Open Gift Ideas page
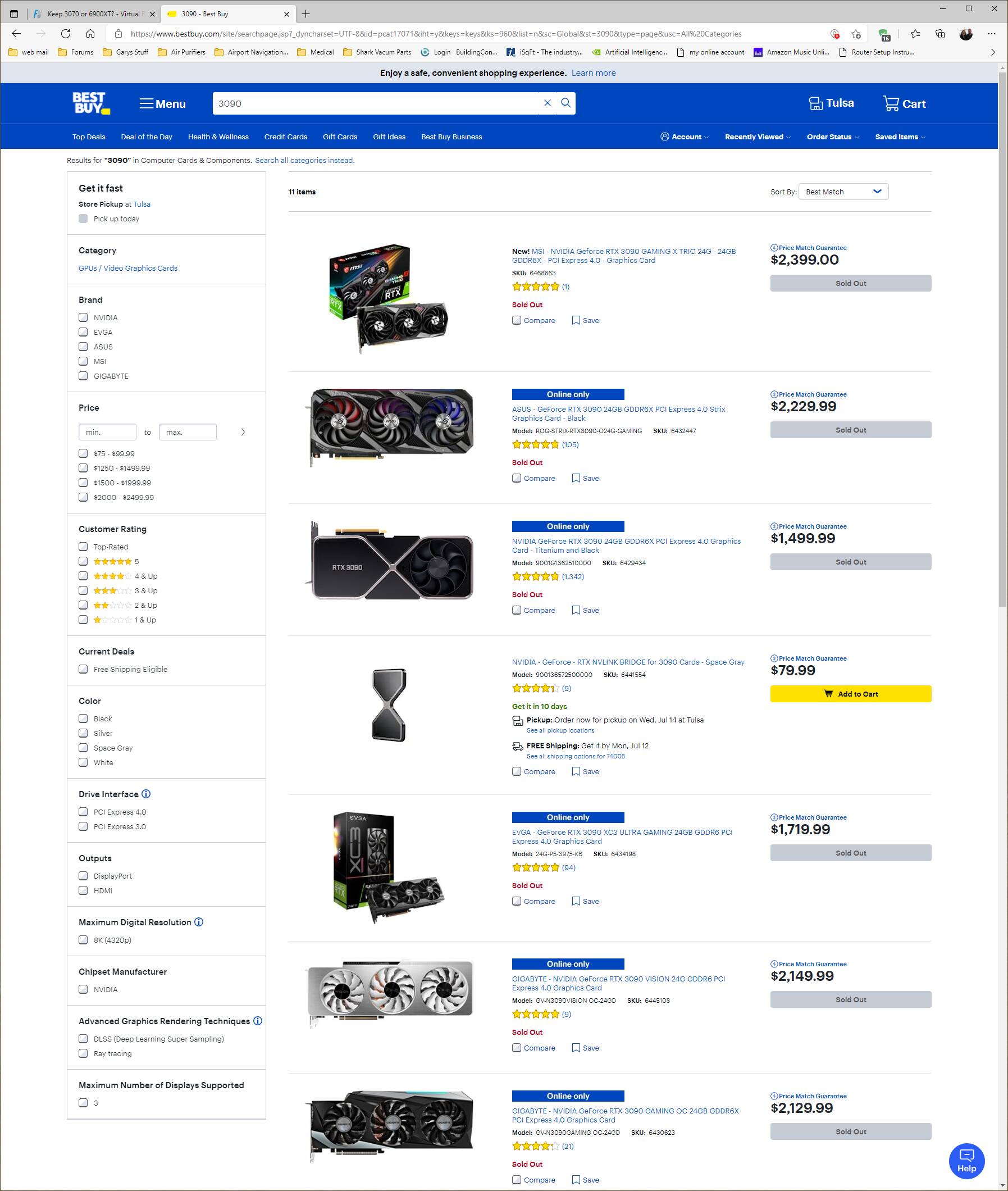The height and width of the screenshot is (1191, 1008). click(389, 137)
